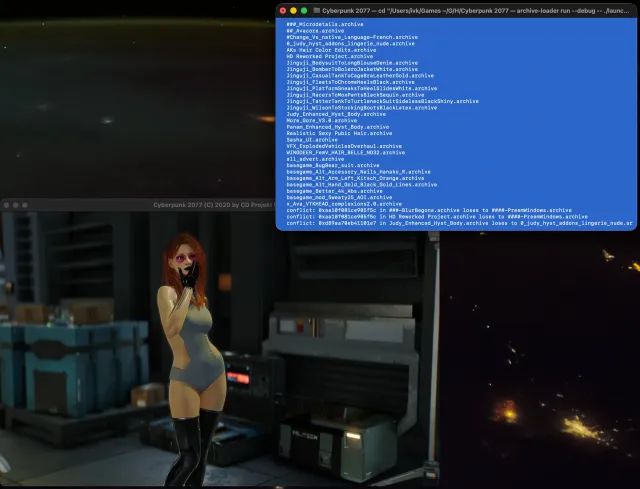Zoom the Terminal window with green button
This screenshot has width=640, height=489.
pos(304,11)
